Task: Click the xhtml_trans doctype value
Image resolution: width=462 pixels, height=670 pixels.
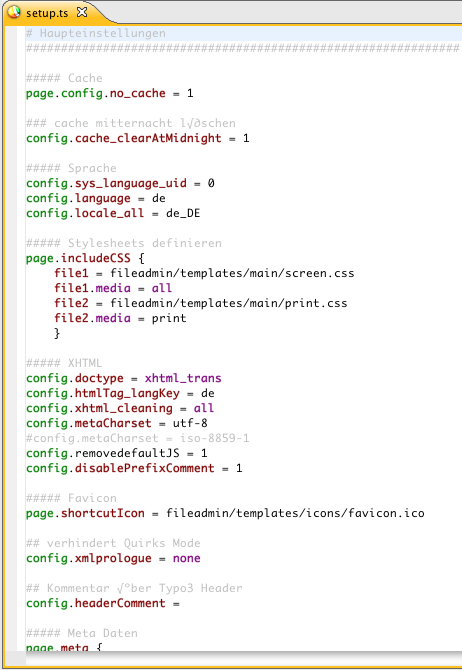Action: click(183, 378)
